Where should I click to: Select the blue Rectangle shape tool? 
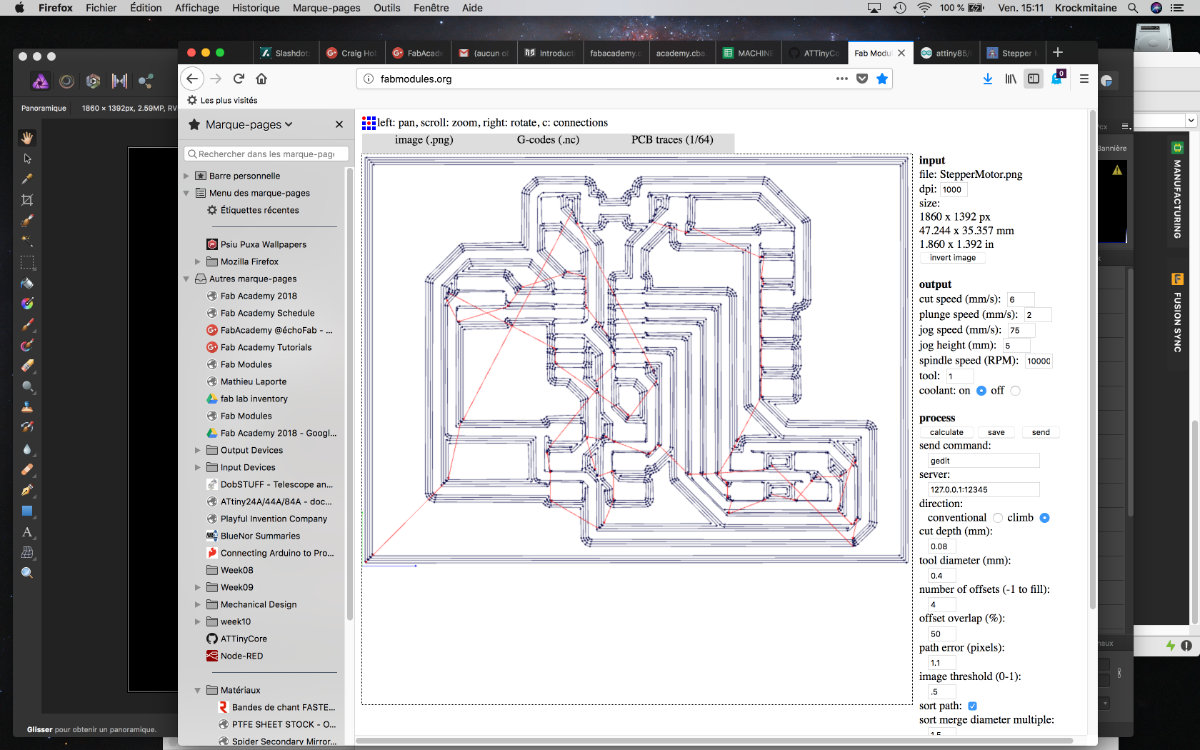27,511
